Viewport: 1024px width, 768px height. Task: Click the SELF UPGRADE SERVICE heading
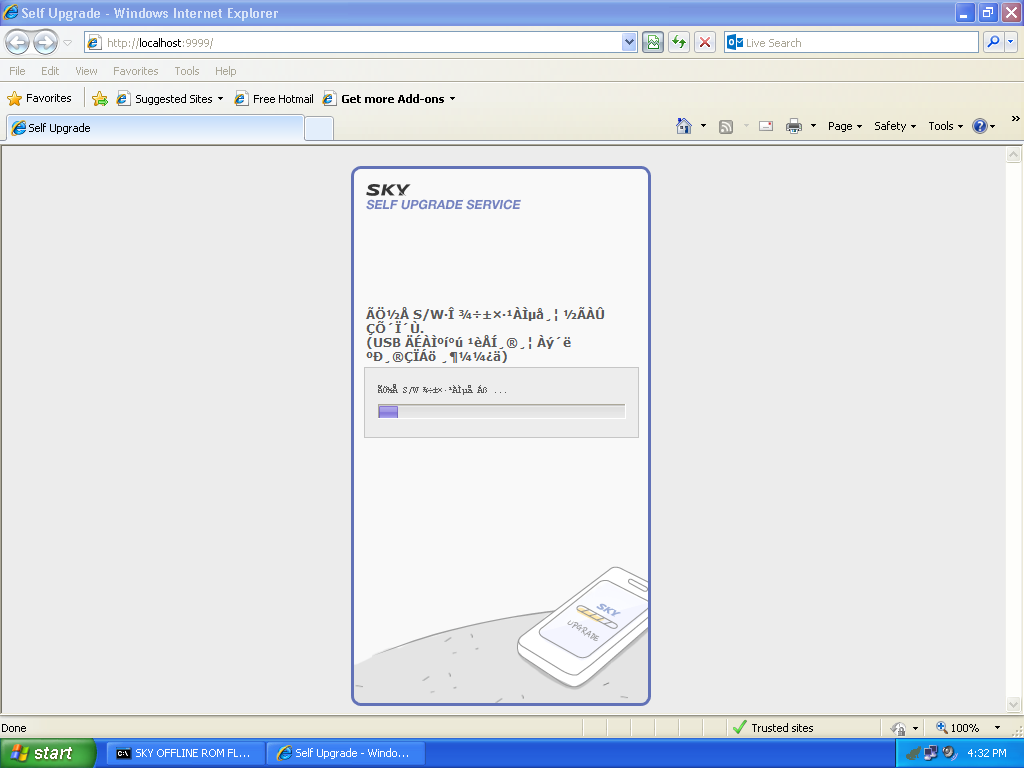(443, 205)
